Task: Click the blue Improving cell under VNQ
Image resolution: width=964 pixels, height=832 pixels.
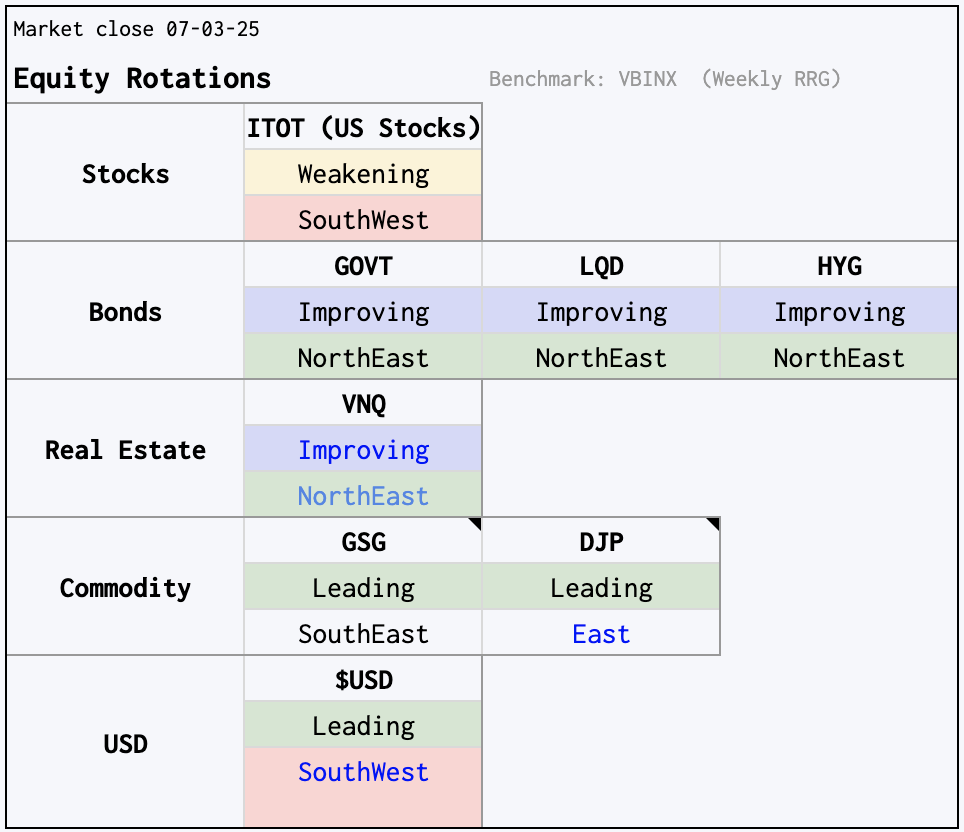Action: 363,449
